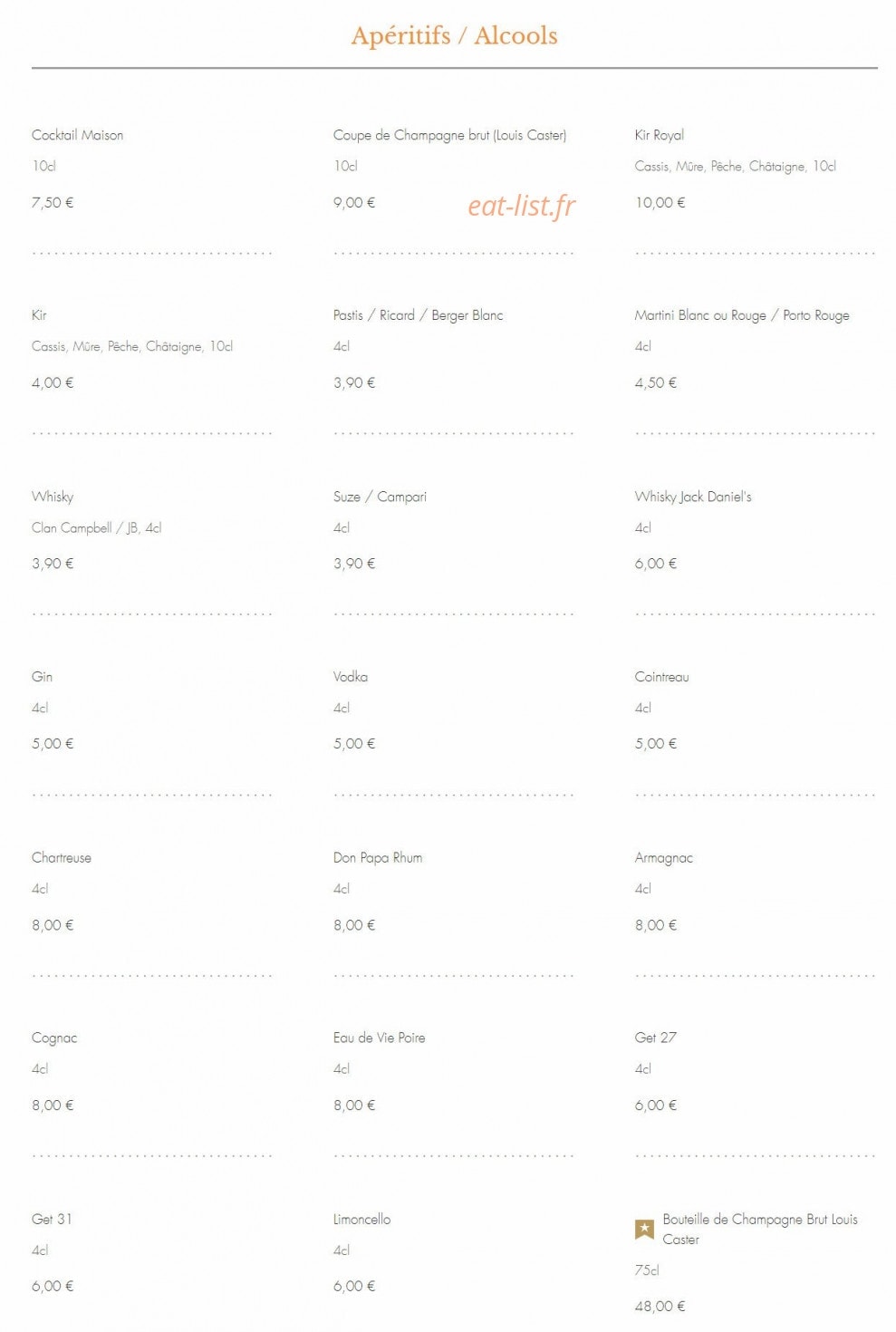Open the Cocktail Maison item

tap(78, 135)
